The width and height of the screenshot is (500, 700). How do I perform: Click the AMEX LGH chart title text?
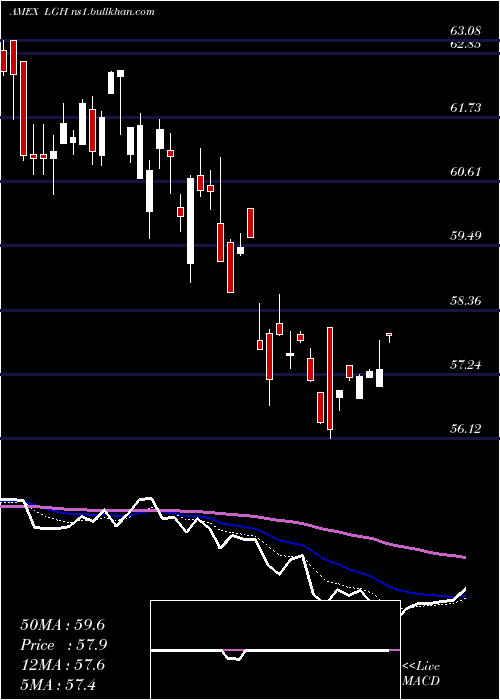pyautogui.click(x=82, y=12)
